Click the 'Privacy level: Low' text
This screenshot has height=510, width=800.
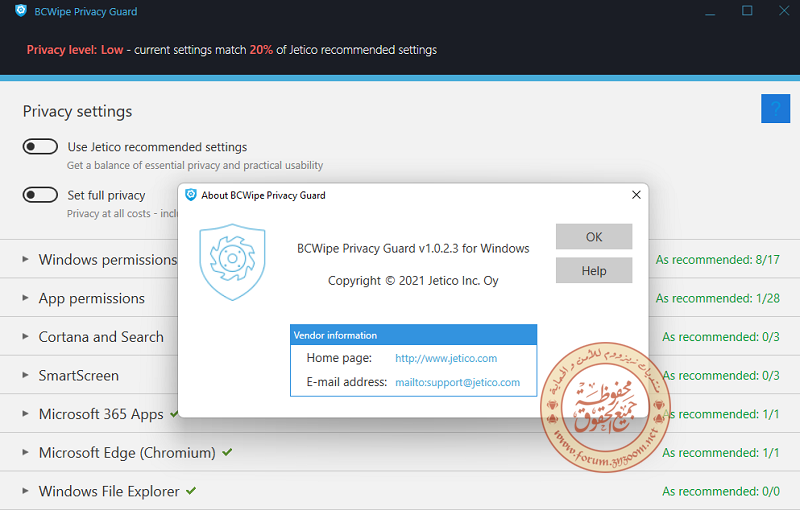pyautogui.click(x=75, y=50)
